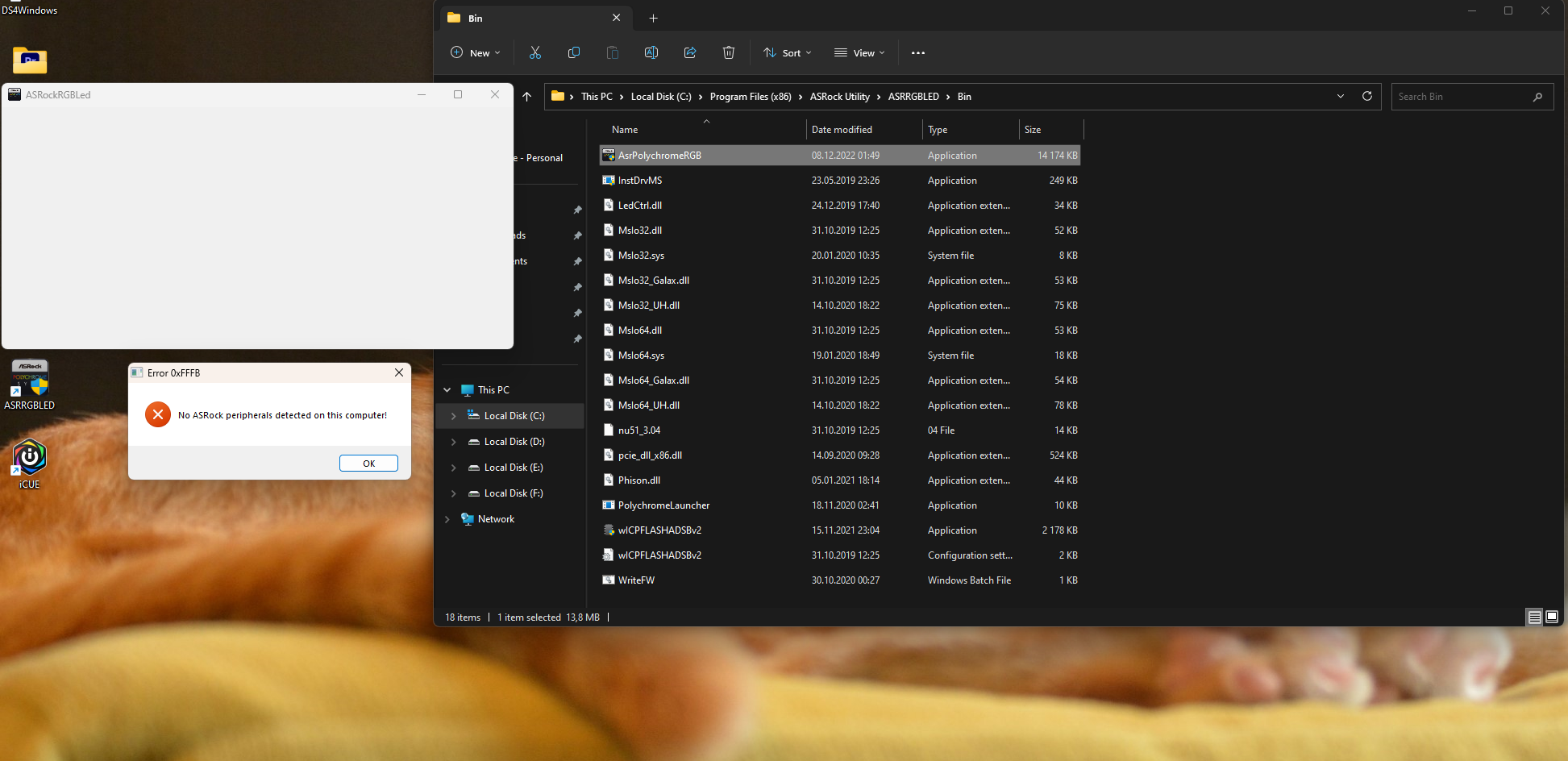Click the wICPFLASHADSBv2 application file icon
The height and width of the screenshot is (761, 1568).
(x=609, y=530)
